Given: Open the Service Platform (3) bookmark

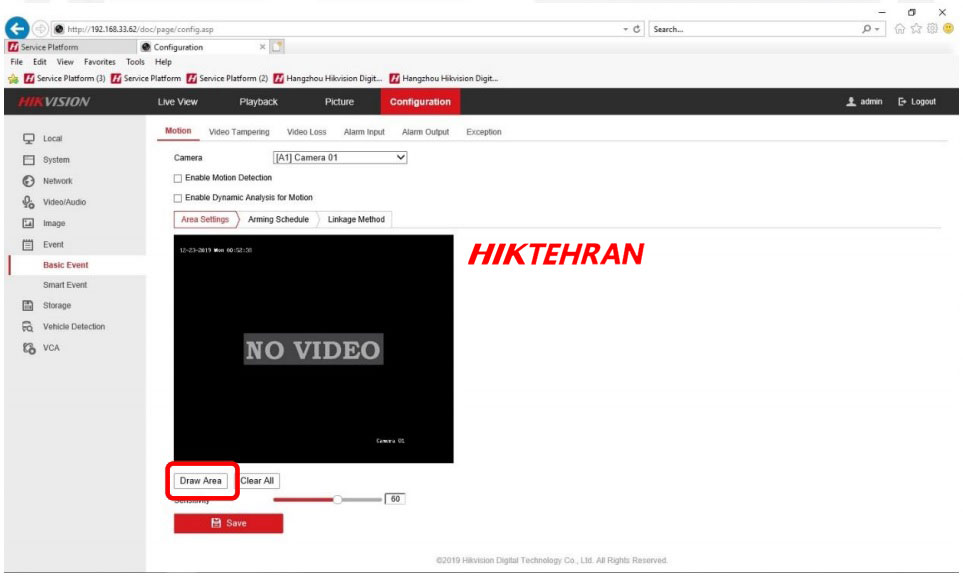Looking at the screenshot, I should point(64,79).
